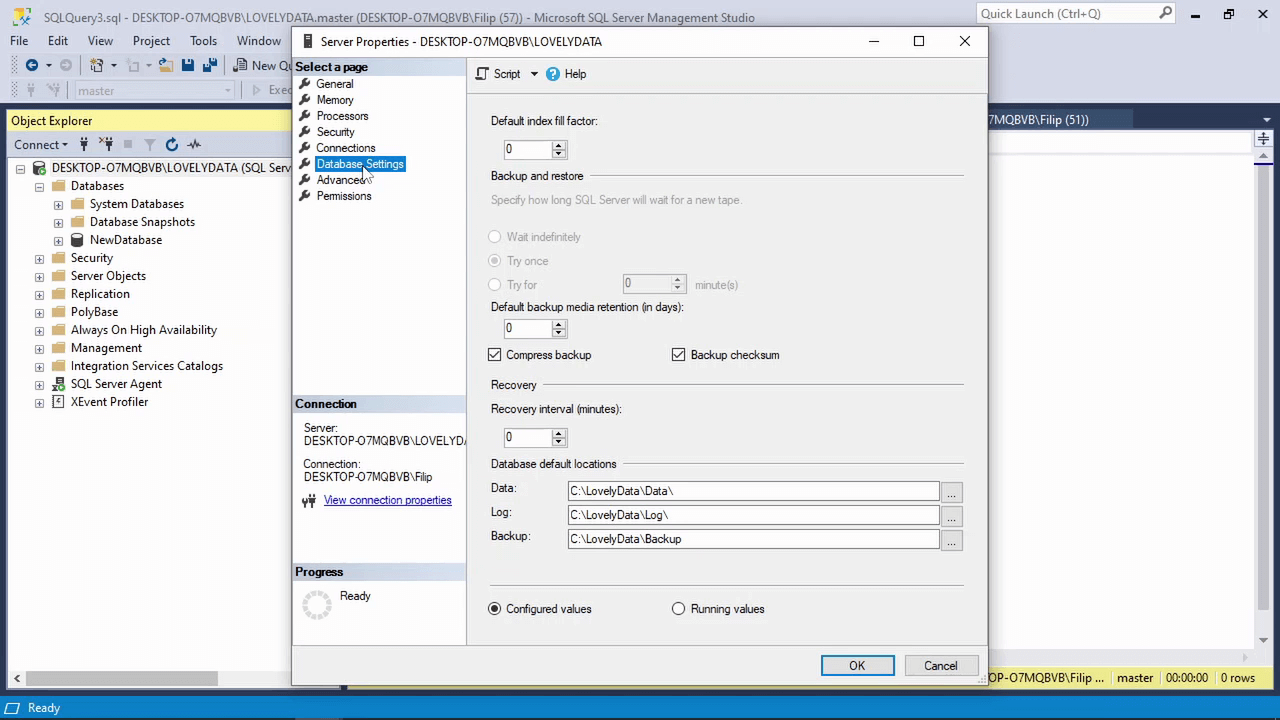This screenshot has height=720, width=1280.
Task: Select the PolyBase tree item
Action: [x=94, y=312]
